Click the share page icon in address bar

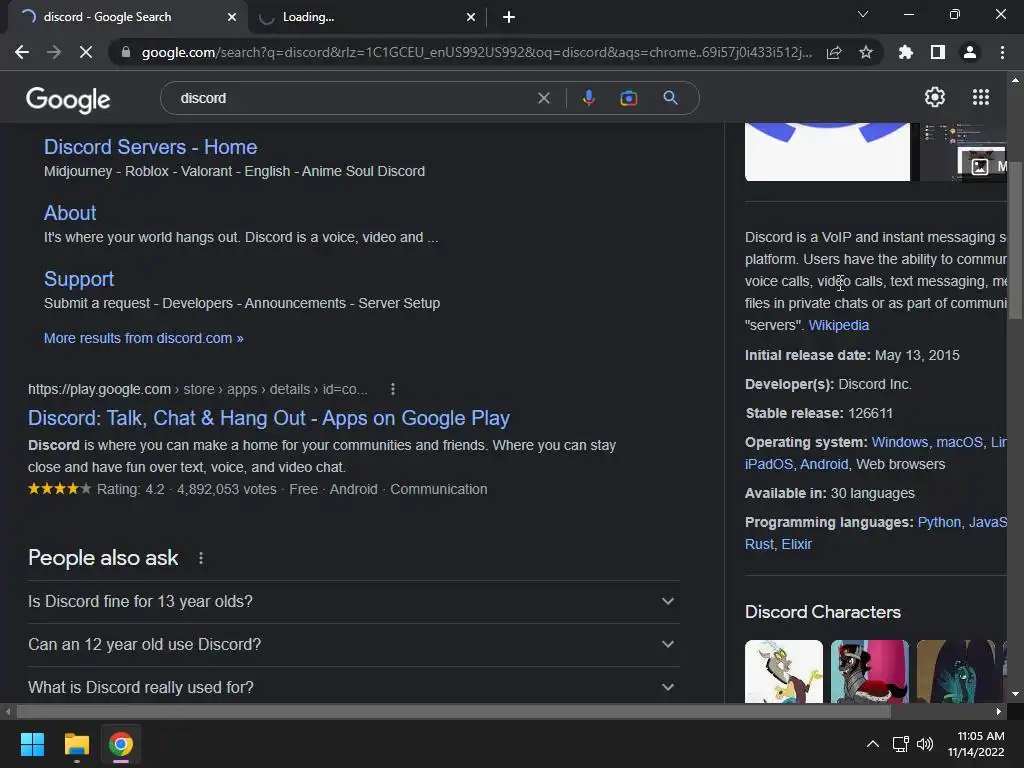point(834,52)
